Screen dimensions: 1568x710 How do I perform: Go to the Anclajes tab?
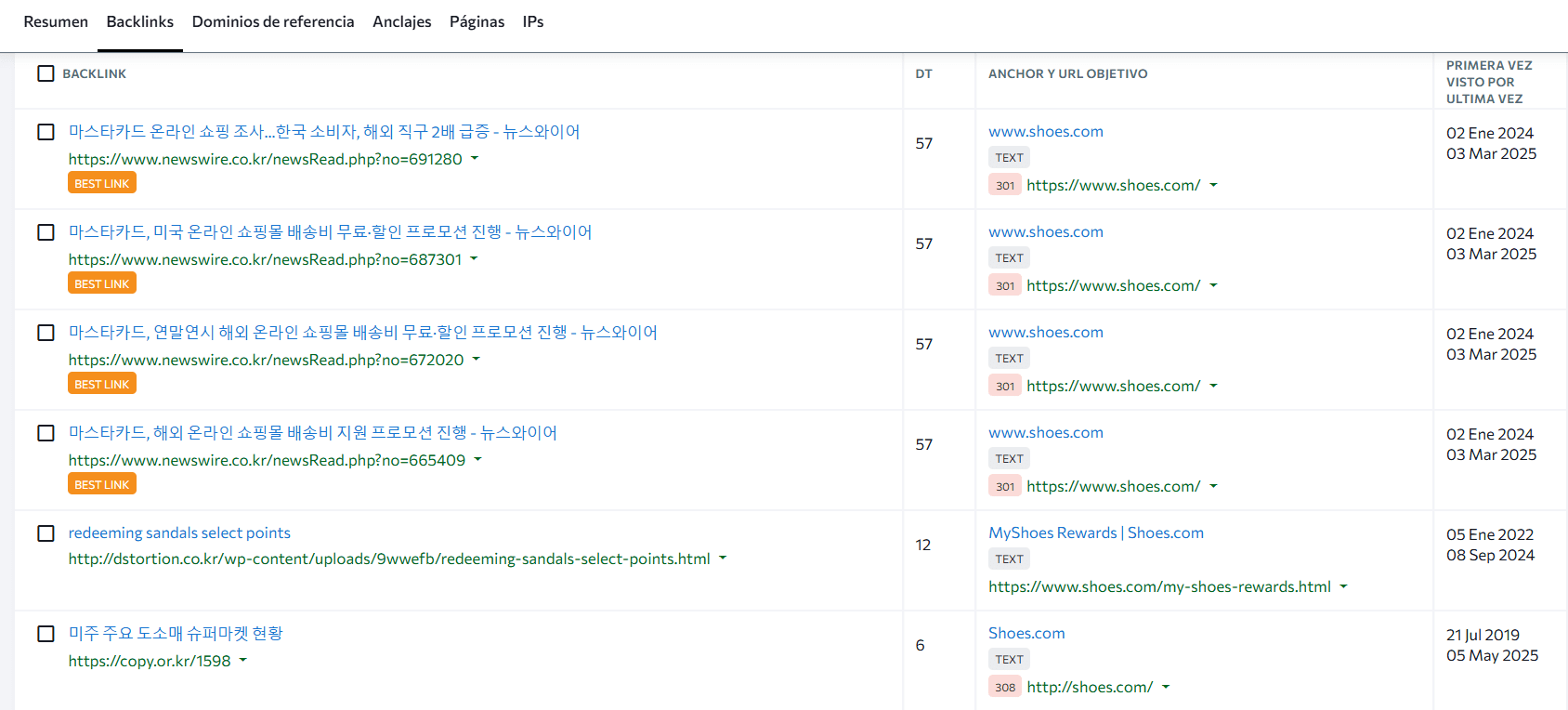pos(402,21)
